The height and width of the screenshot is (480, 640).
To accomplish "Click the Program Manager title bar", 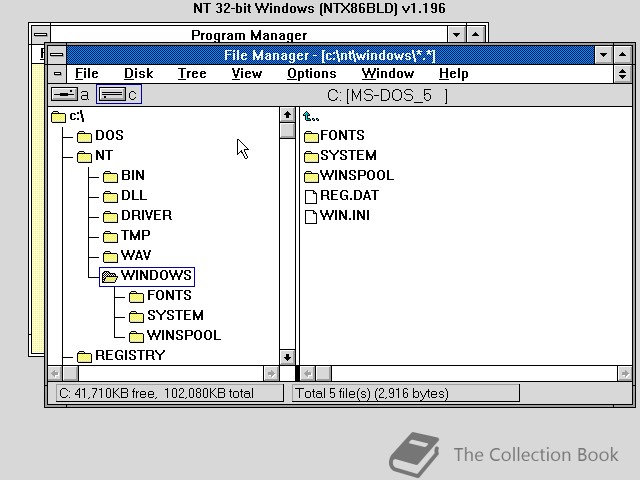I will pos(249,34).
